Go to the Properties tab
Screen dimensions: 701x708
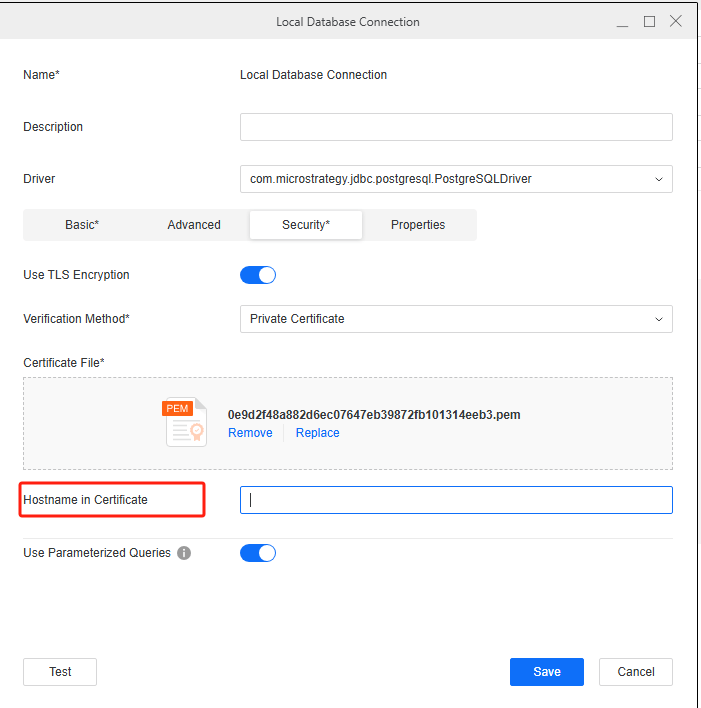click(418, 225)
